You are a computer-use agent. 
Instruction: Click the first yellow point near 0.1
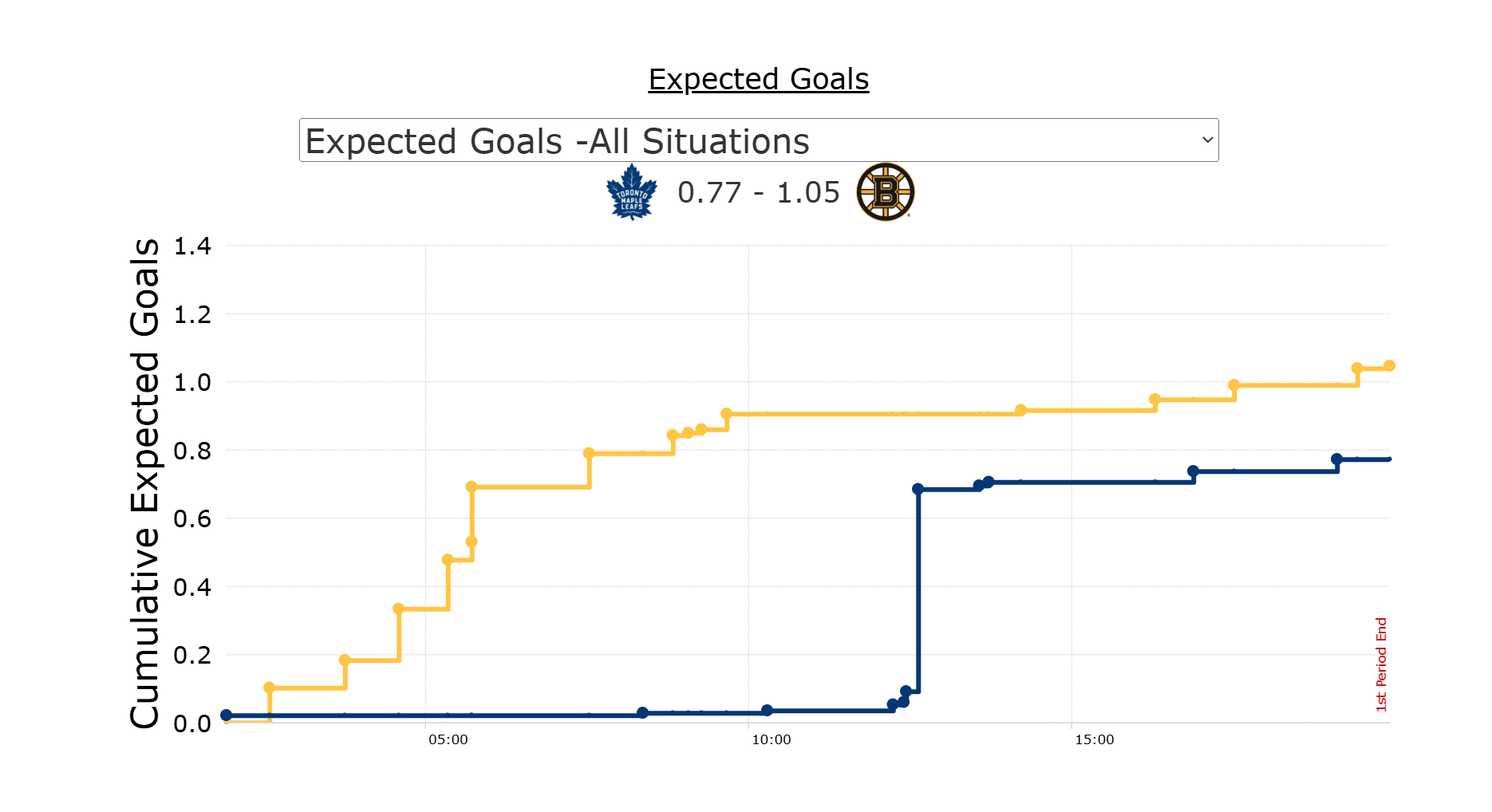tap(269, 688)
